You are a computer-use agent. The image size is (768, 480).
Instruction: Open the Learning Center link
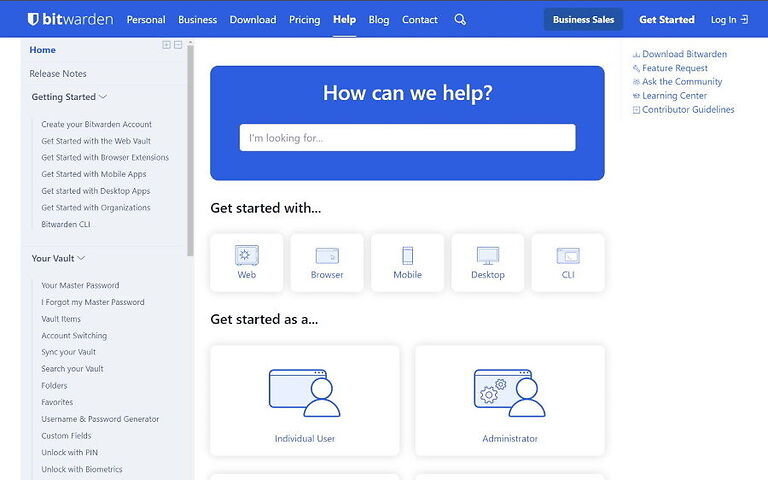(x=674, y=96)
